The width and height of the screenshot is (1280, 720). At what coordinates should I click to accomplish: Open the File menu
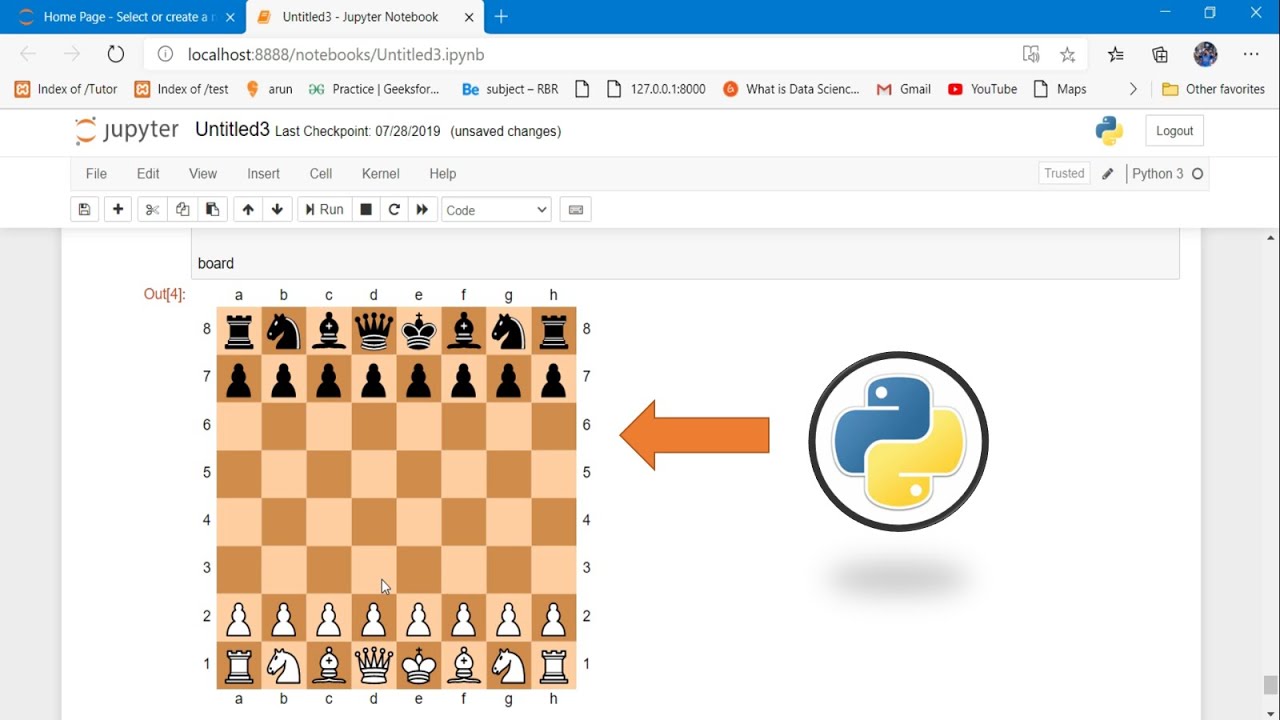coord(96,173)
